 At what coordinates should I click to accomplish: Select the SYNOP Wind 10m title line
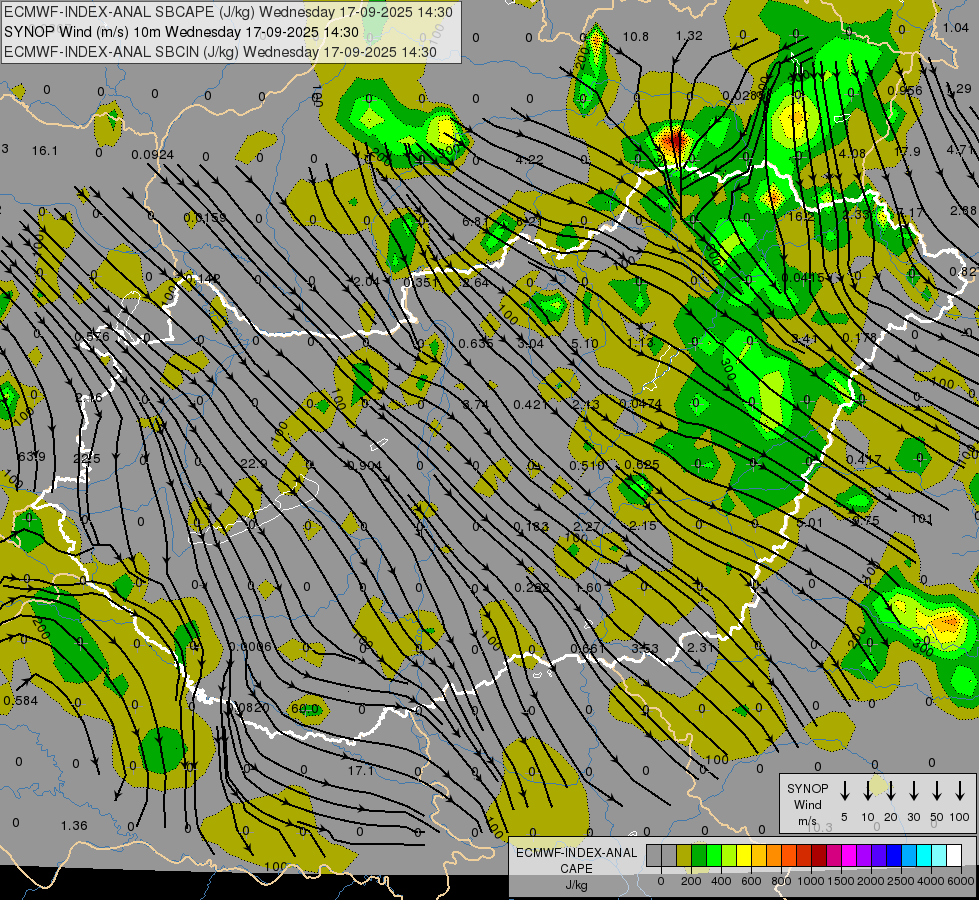click(x=181, y=32)
